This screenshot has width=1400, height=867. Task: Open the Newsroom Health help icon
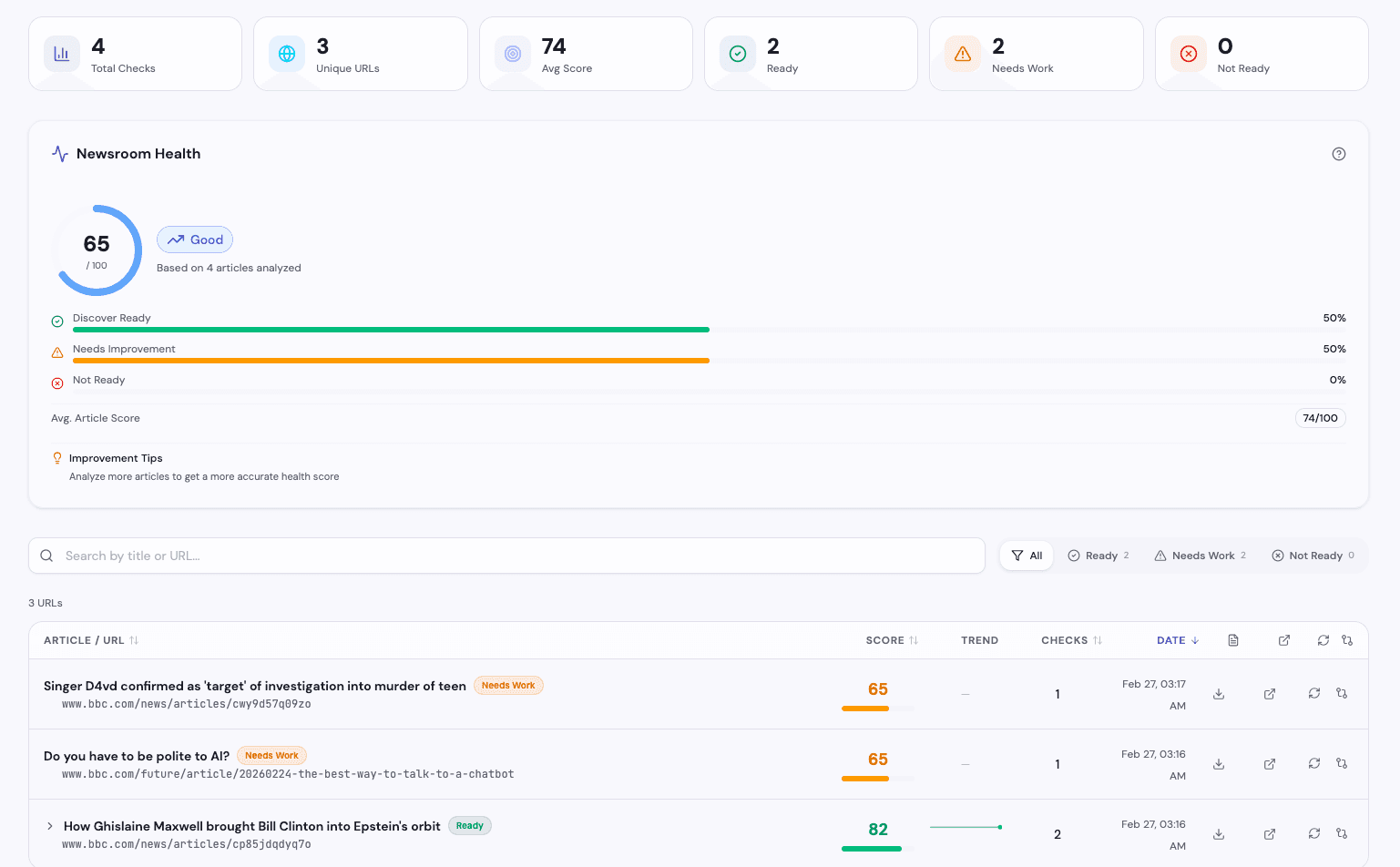tap(1338, 153)
